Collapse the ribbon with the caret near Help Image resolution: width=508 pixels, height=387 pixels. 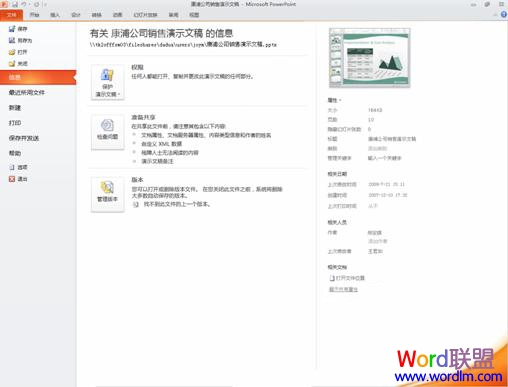[495, 15]
